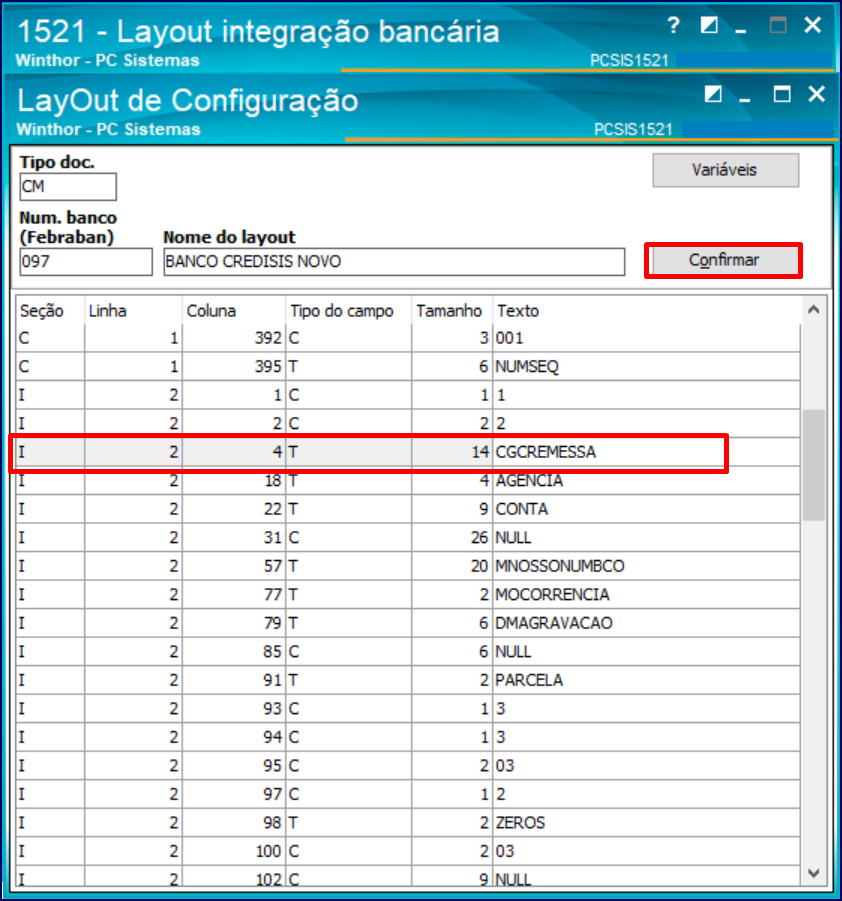Select the DMAGRAVACAO row
Viewport: 842px width, 901px height.
tap(408, 623)
